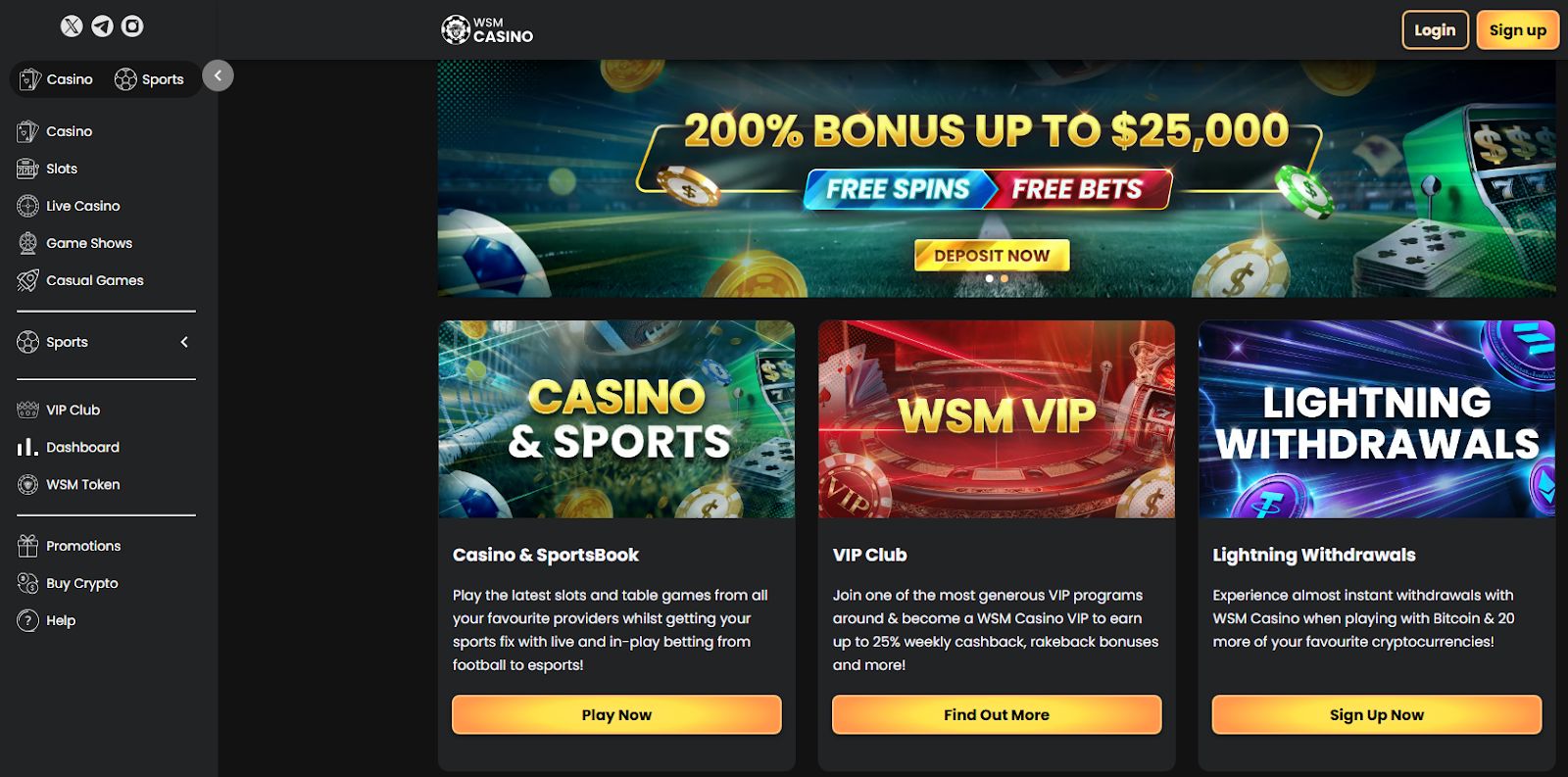Collapse the sidebar with the arrow button
Screen dimensions: 1568x777
coord(218,75)
